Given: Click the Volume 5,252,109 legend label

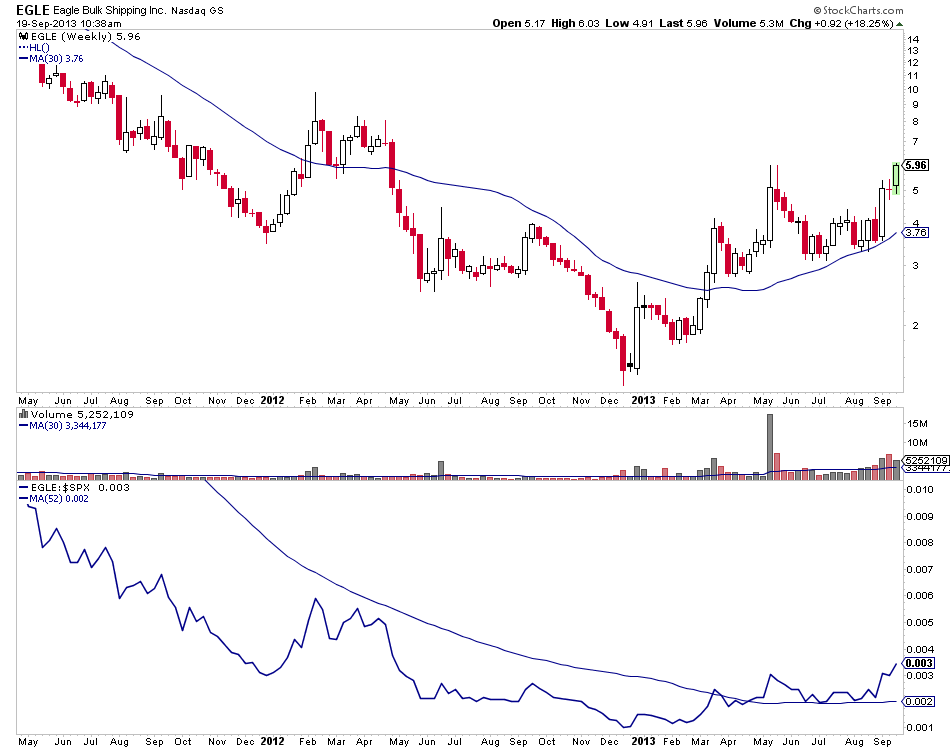Looking at the screenshot, I should (82, 414).
